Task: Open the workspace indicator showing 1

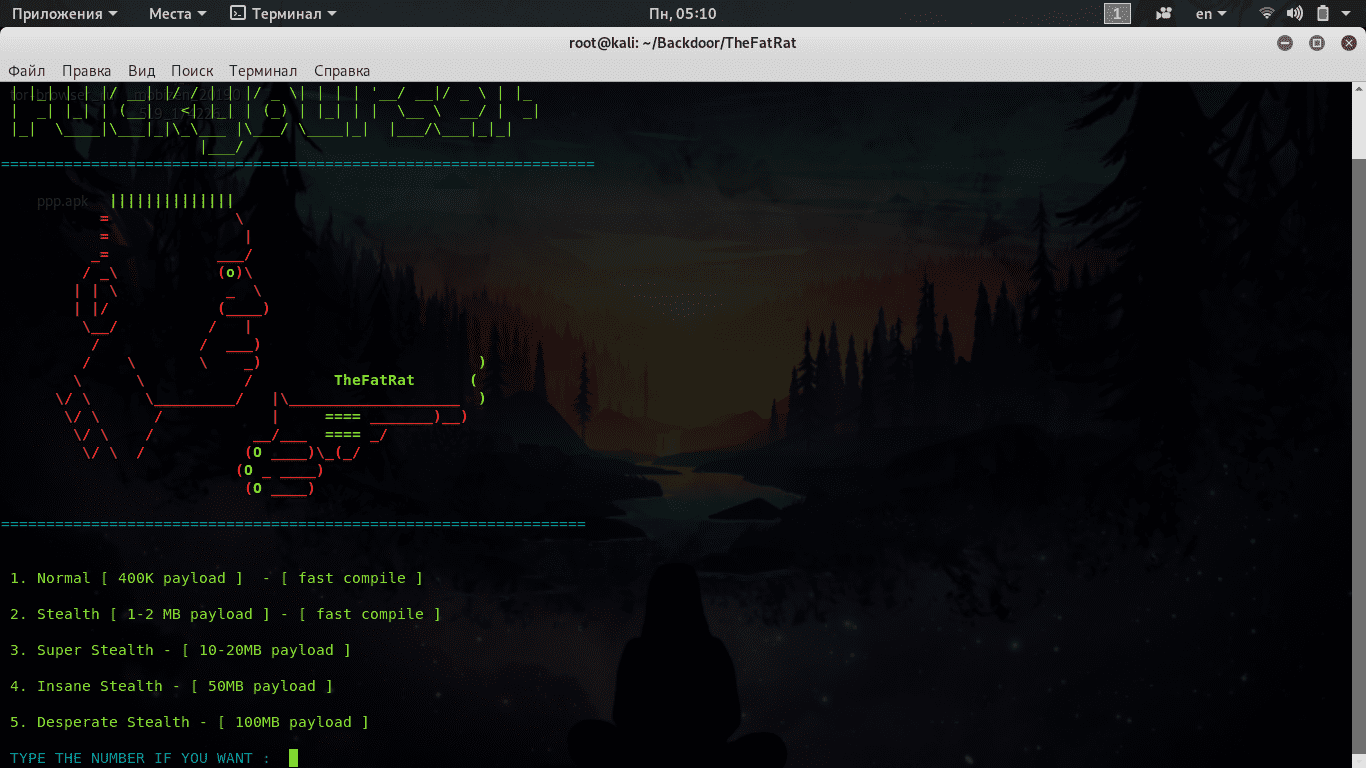Action: point(1117,14)
